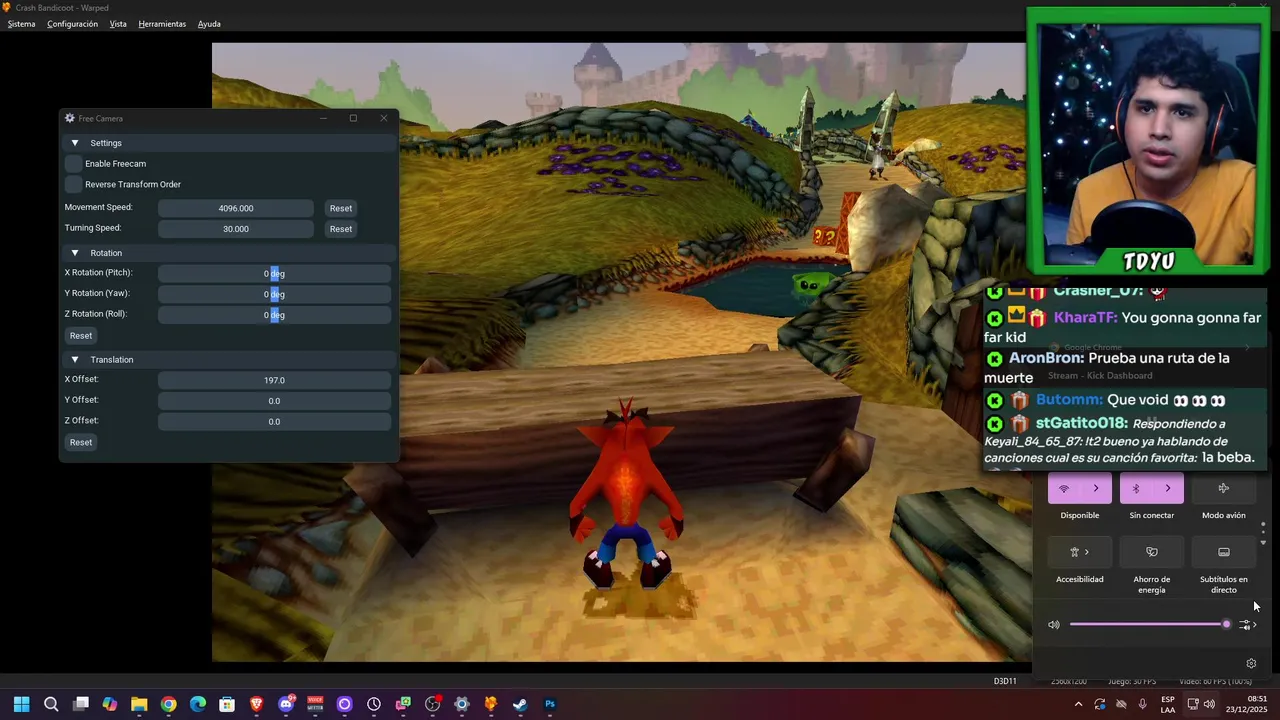The width and height of the screenshot is (1280, 720).
Task: Open File Explorer from taskbar
Action: click(x=139, y=704)
